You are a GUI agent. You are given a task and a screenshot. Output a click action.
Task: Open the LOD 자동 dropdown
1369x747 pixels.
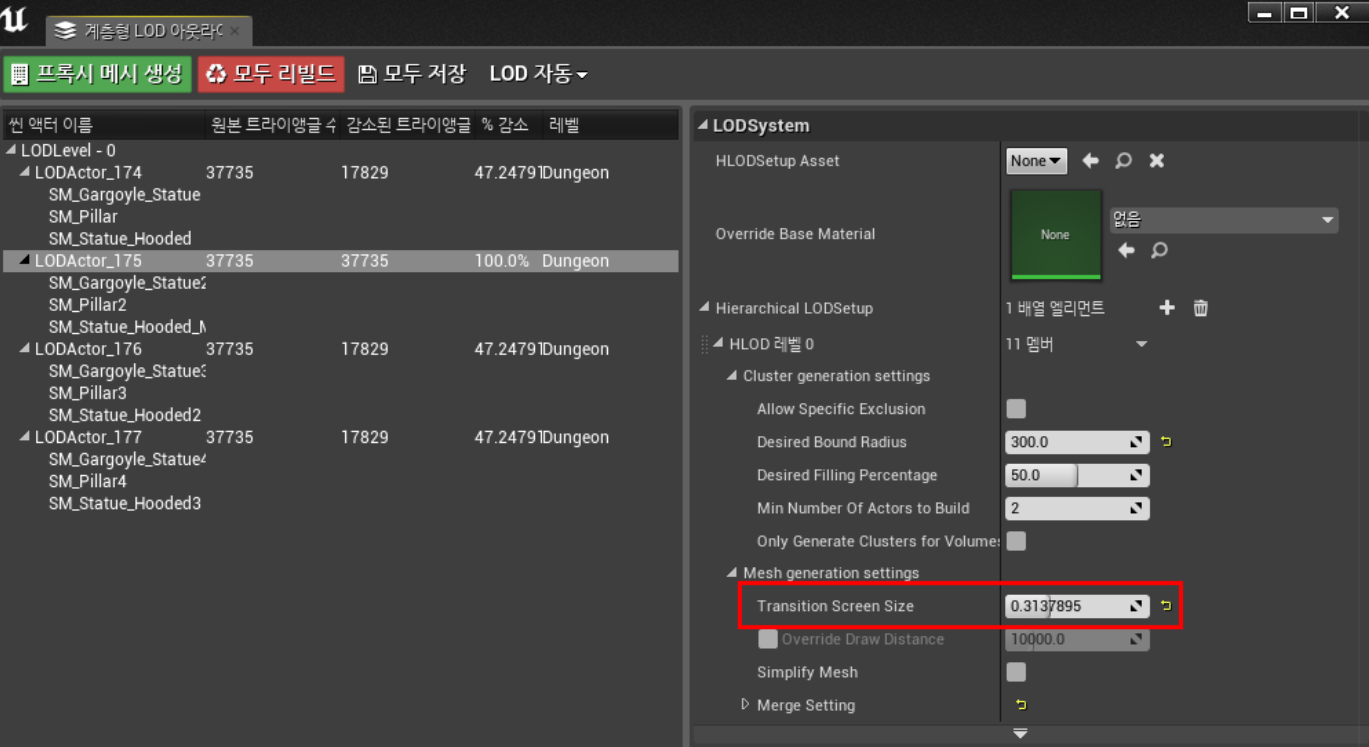tap(538, 74)
